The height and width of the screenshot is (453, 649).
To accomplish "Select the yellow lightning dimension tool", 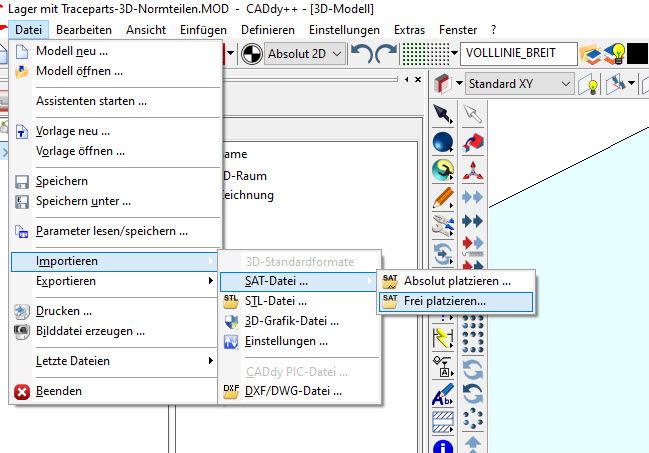I will (x=443, y=338).
